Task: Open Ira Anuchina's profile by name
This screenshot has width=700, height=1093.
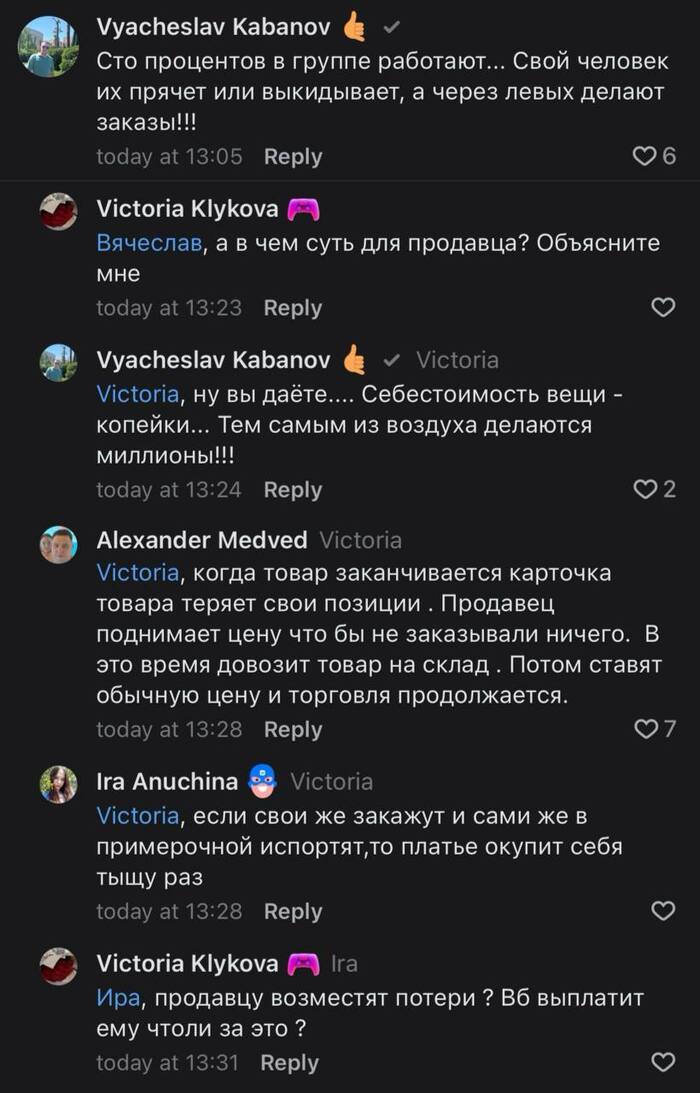Action: click(167, 781)
